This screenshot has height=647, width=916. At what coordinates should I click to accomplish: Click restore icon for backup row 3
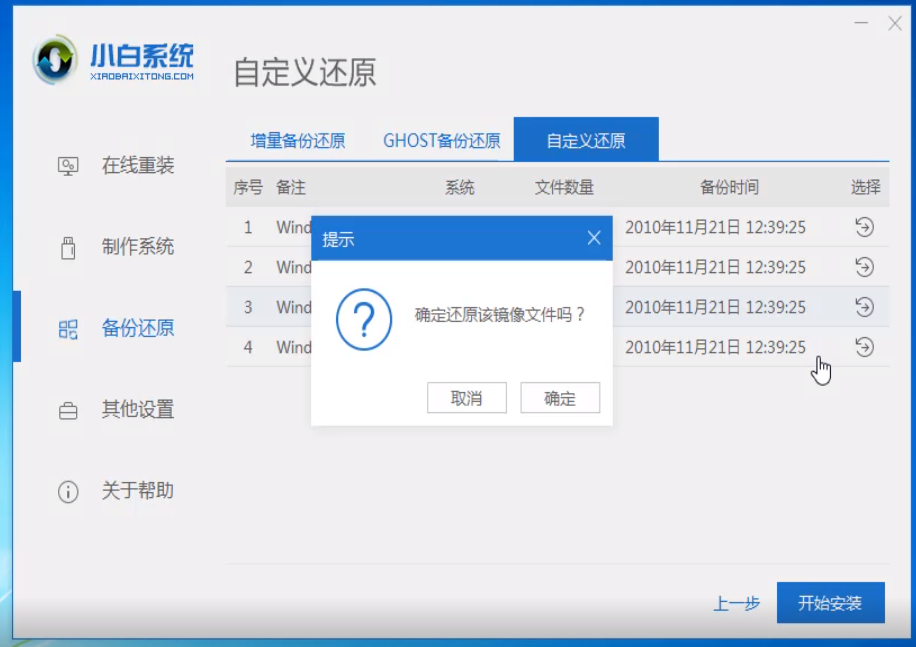864,307
